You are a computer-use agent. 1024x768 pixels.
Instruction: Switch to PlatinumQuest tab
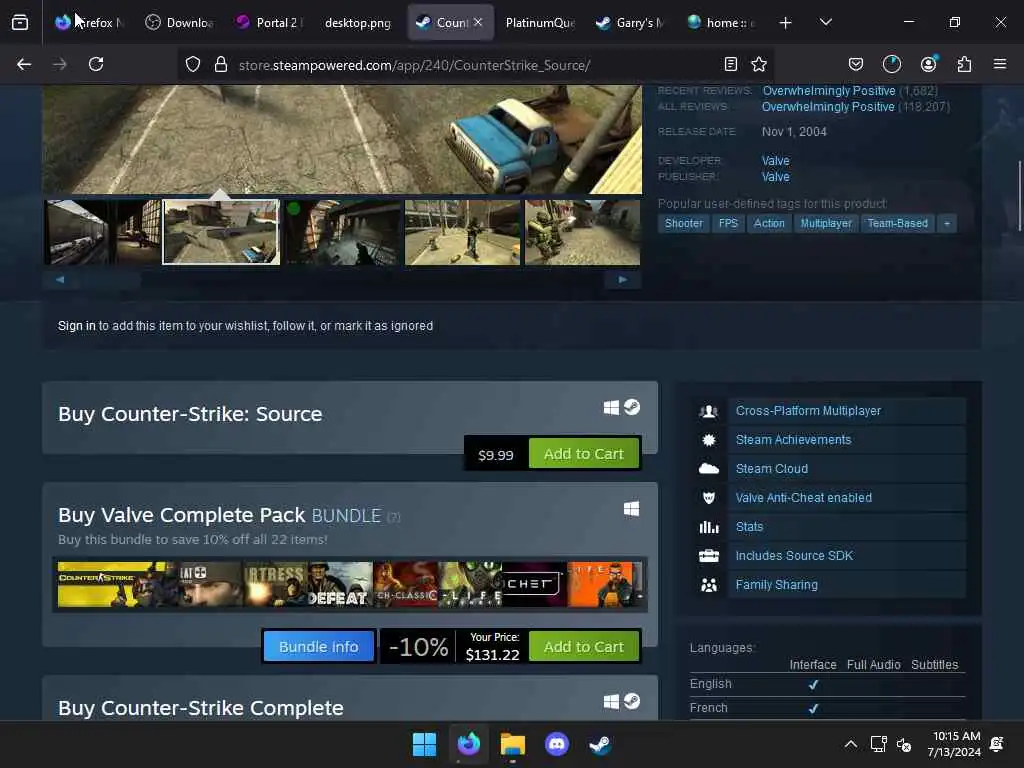point(540,23)
